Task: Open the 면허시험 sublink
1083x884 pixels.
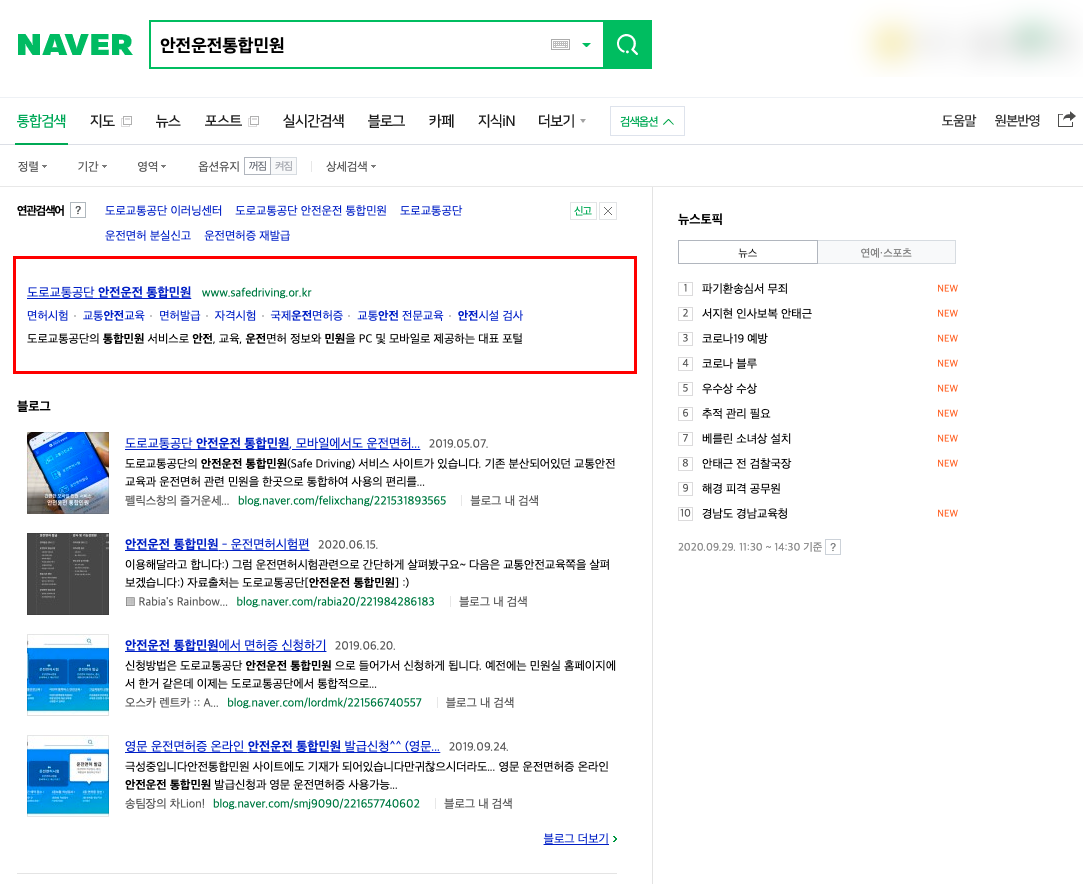Action: pyautogui.click(x=48, y=316)
